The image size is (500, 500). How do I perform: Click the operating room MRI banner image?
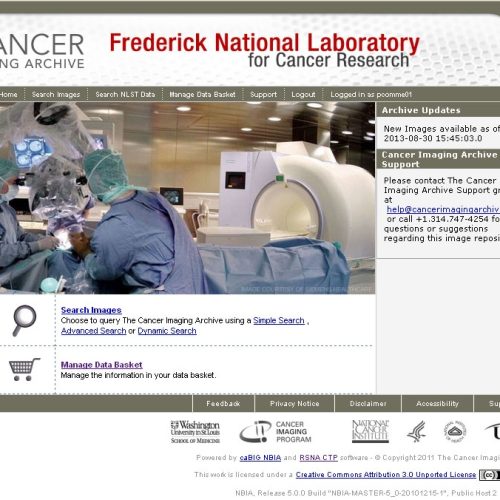point(187,198)
